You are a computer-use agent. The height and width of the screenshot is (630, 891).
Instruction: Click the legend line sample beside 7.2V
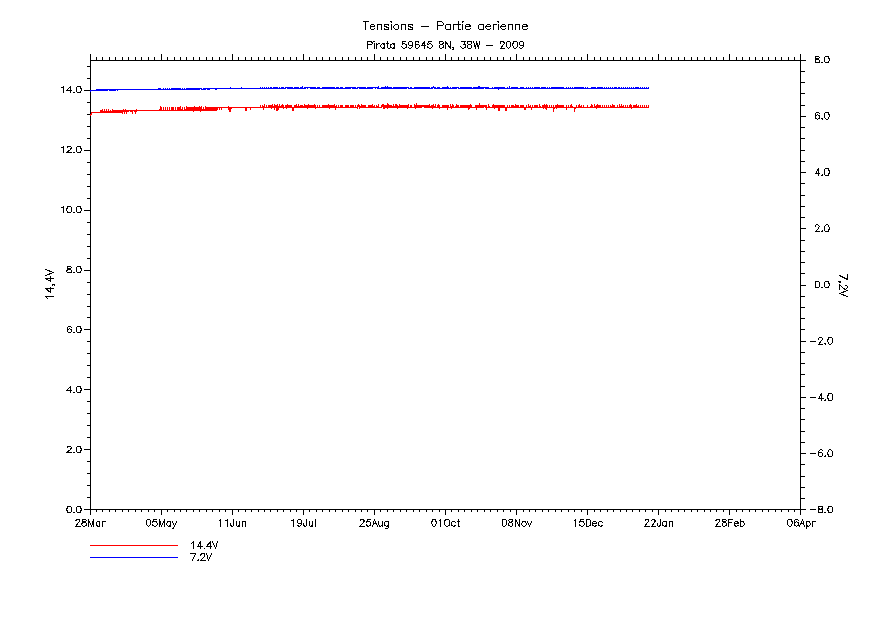pos(133,557)
